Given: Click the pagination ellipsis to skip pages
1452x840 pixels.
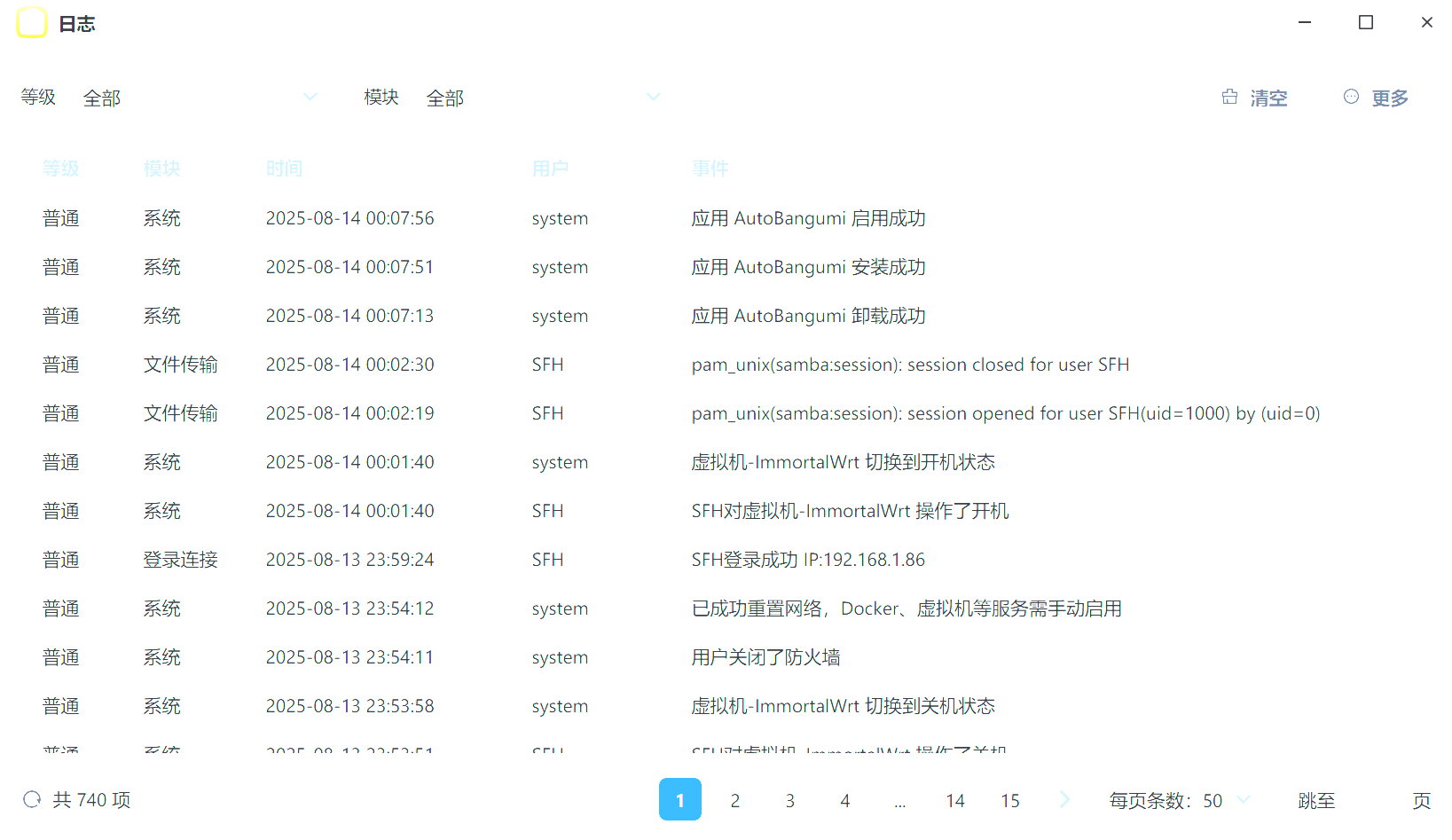Looking at the screenshot, I should click(x=900, y=800).
